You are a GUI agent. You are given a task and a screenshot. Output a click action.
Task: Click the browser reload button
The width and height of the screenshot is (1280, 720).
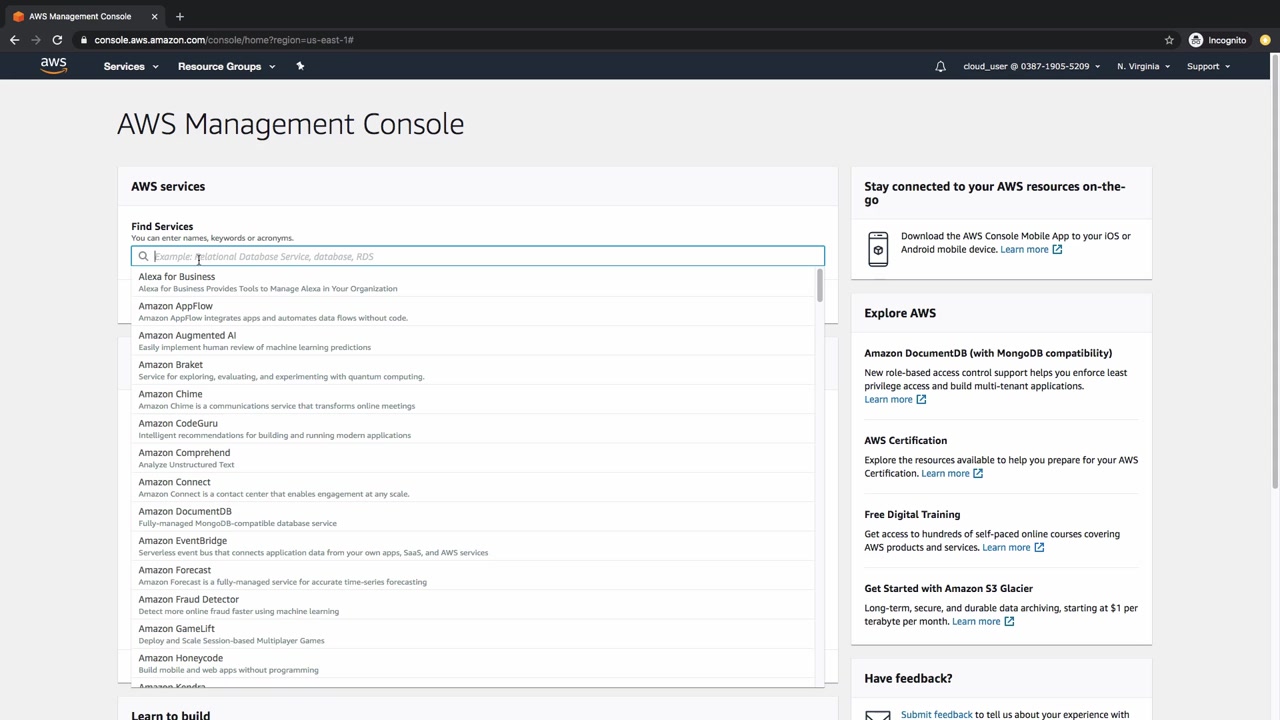coord(57,40)
